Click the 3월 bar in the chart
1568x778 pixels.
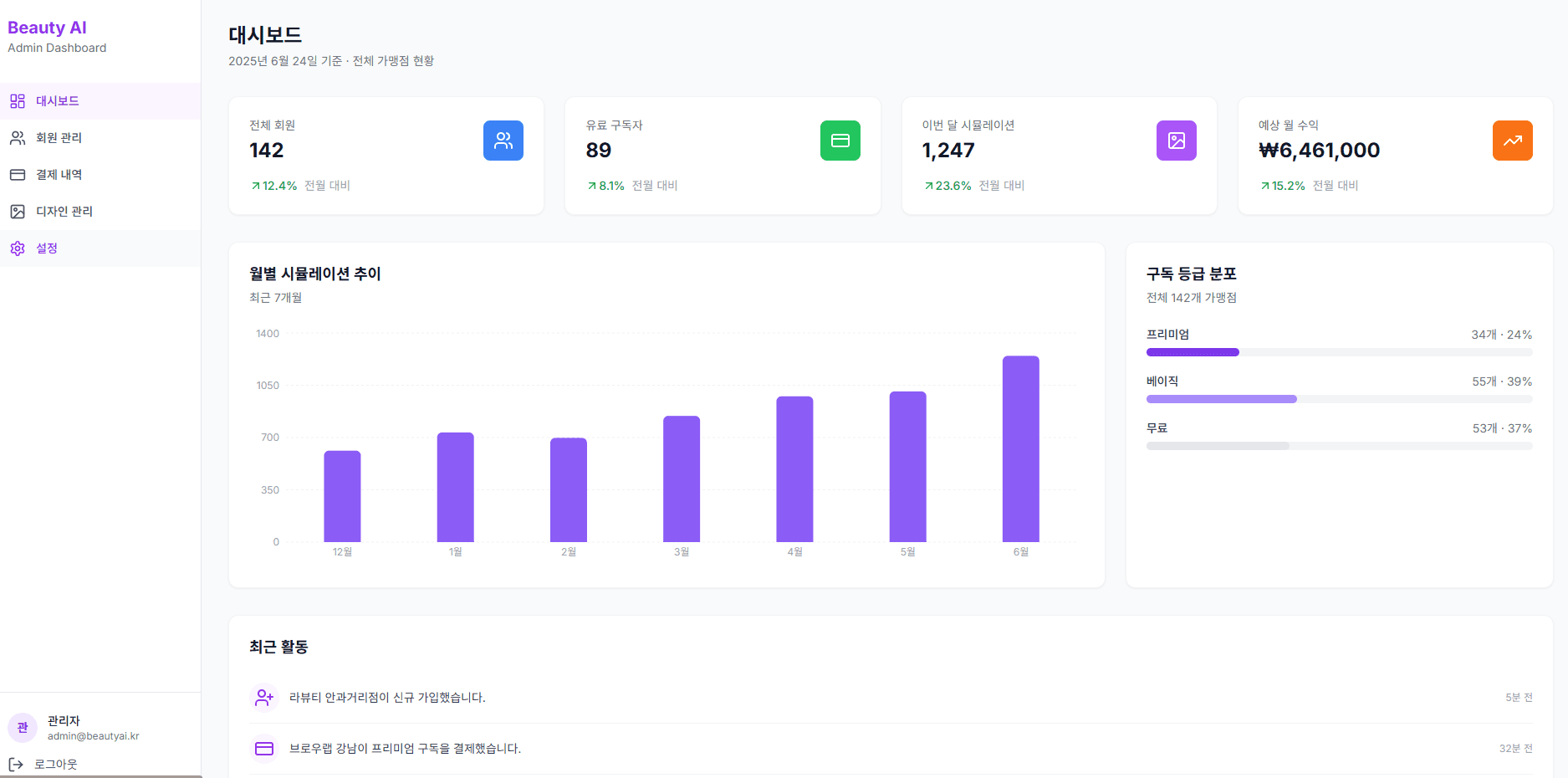(682, 479)
